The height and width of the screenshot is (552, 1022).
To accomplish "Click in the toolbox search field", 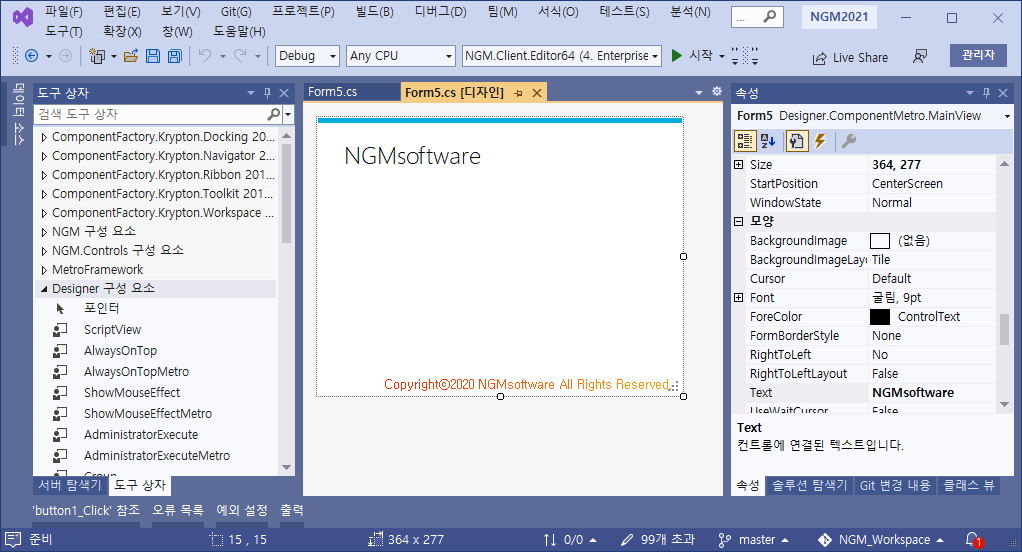I will pos(151,114).
